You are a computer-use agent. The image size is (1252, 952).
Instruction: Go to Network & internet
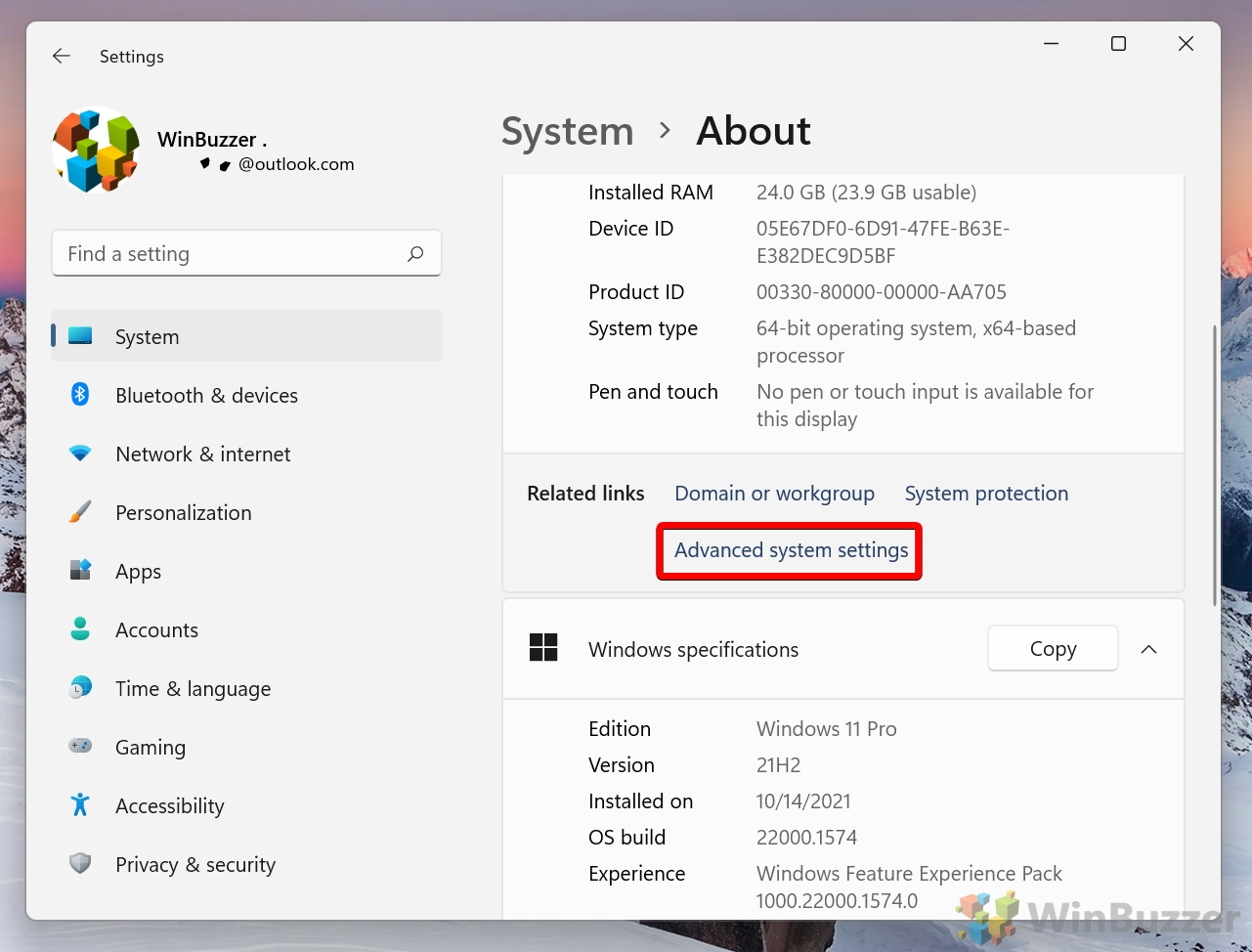tap(246, 454)
